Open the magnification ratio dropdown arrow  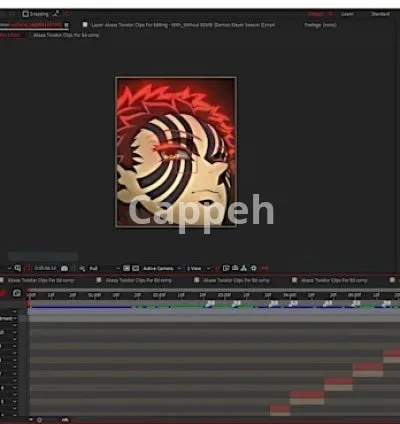coord(9,268)
